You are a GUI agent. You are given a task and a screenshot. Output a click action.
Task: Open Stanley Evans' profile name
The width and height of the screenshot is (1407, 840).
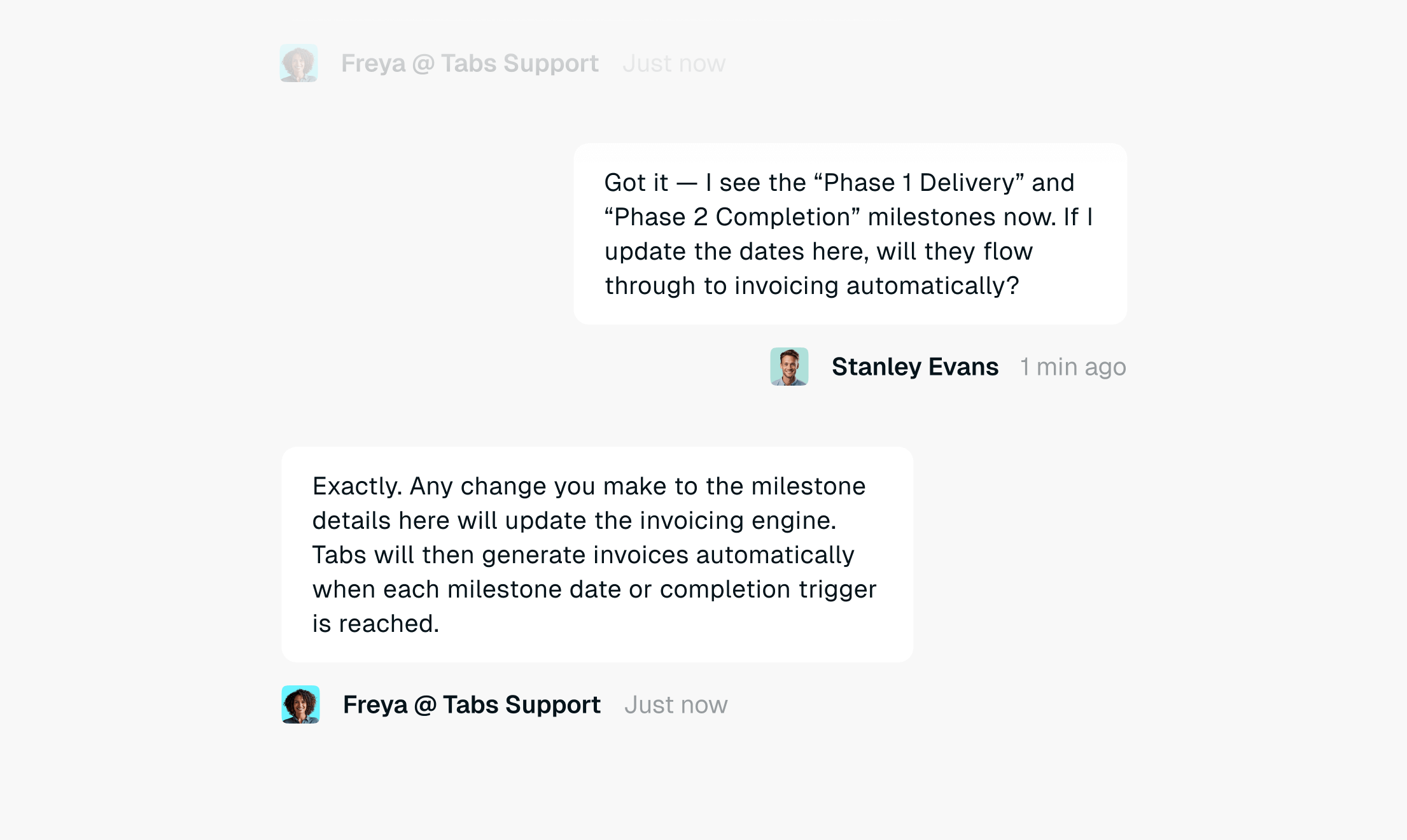click(914, 367)
